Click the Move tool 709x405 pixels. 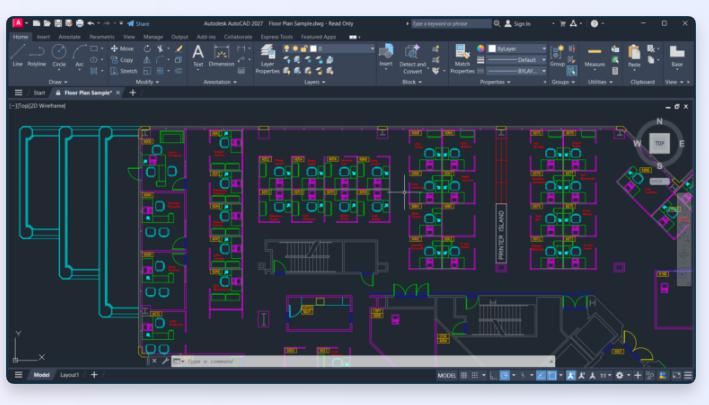[x=122, y=48]
